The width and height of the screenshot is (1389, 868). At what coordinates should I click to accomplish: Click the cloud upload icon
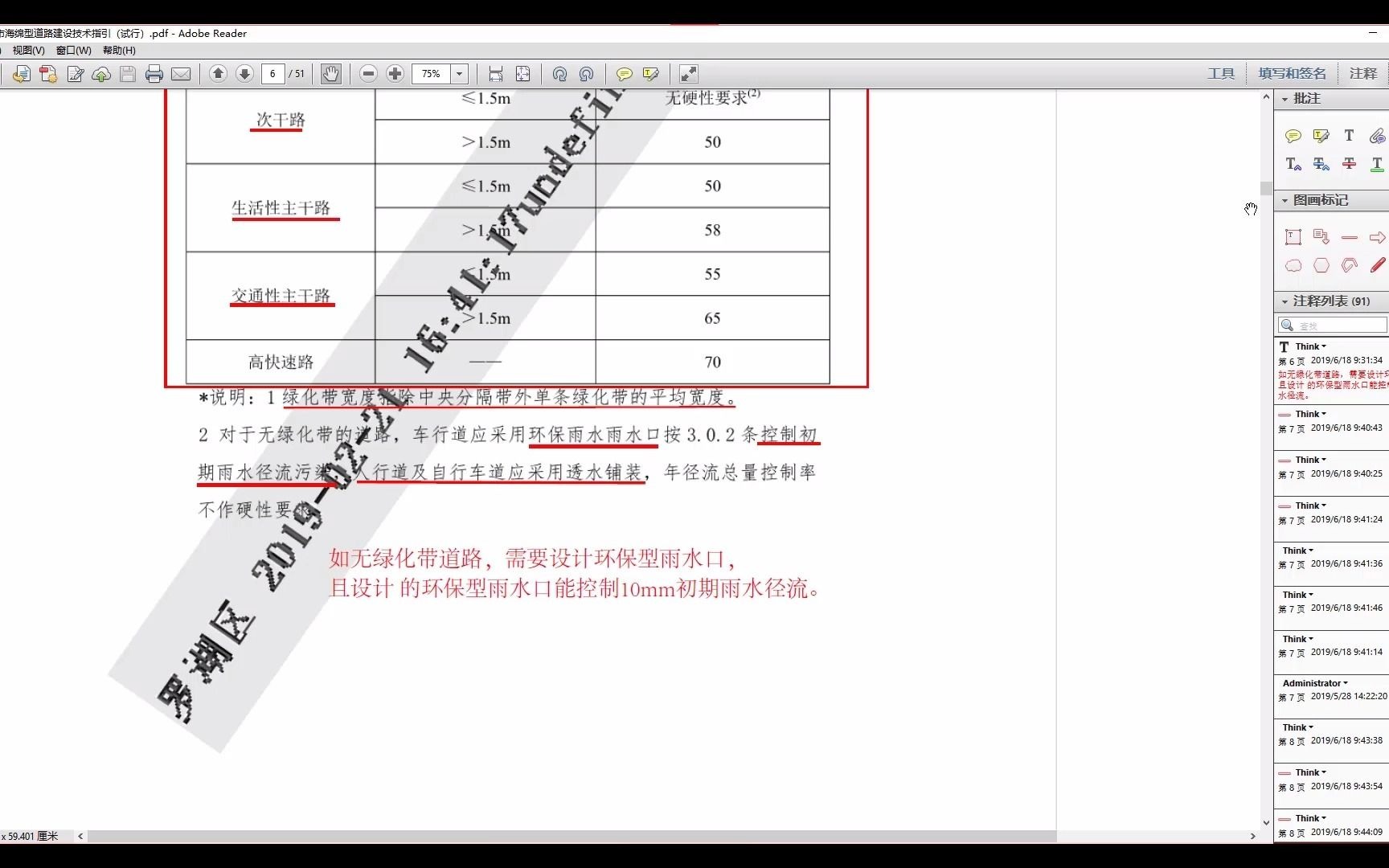[101, 74]
